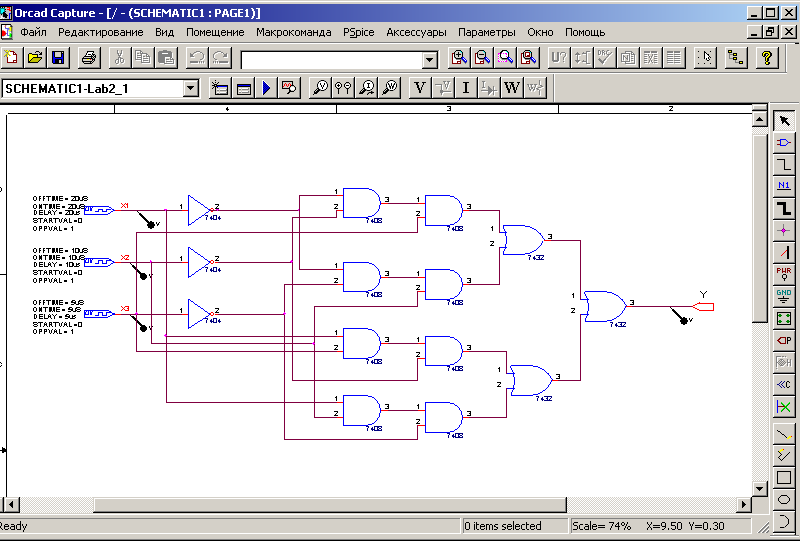Image resolution: width=800 pixels, height=541 pixels.
Task: Toggle snap to grid button
Action: [705, 58]
